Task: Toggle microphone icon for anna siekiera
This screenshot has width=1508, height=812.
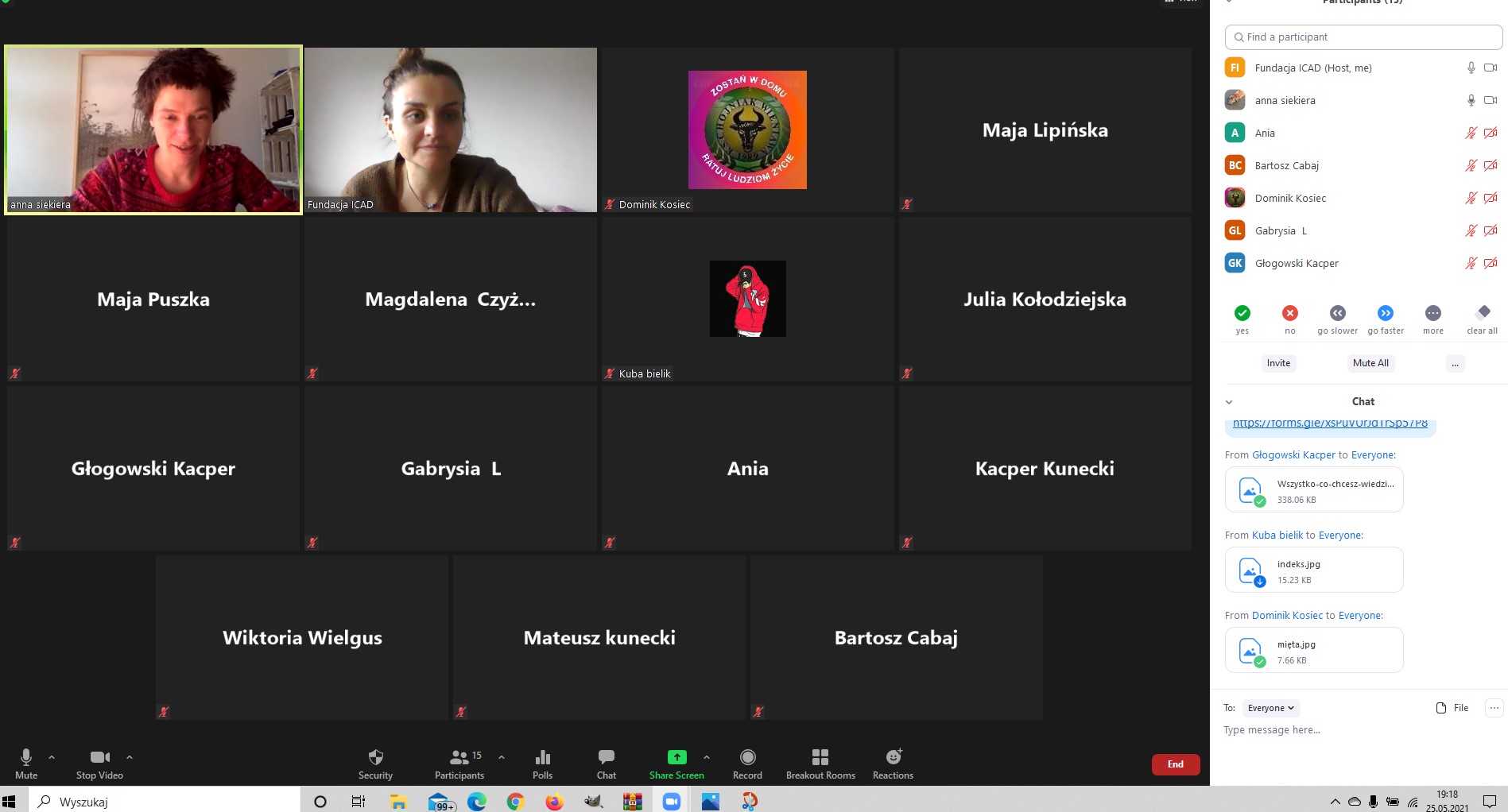Action: pyautogui.click(x=1471, y=101)
